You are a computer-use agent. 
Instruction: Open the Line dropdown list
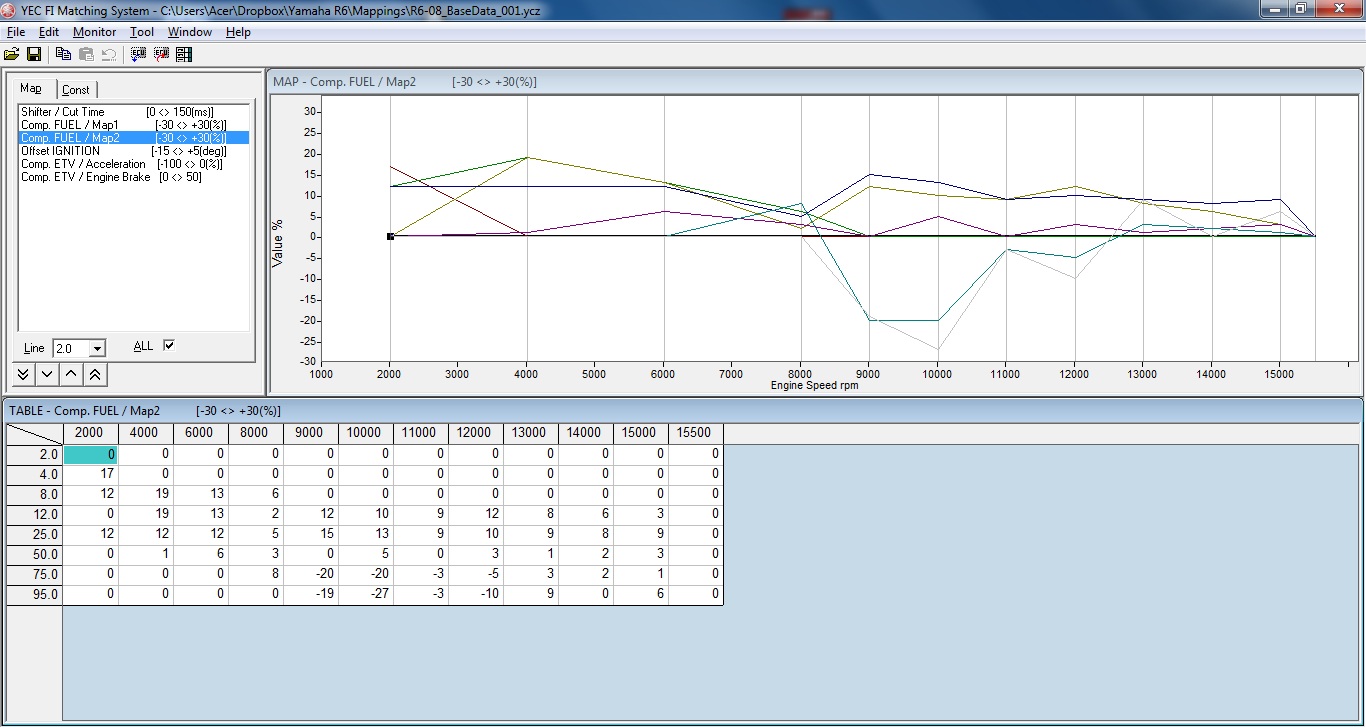(x=97, y=348)
